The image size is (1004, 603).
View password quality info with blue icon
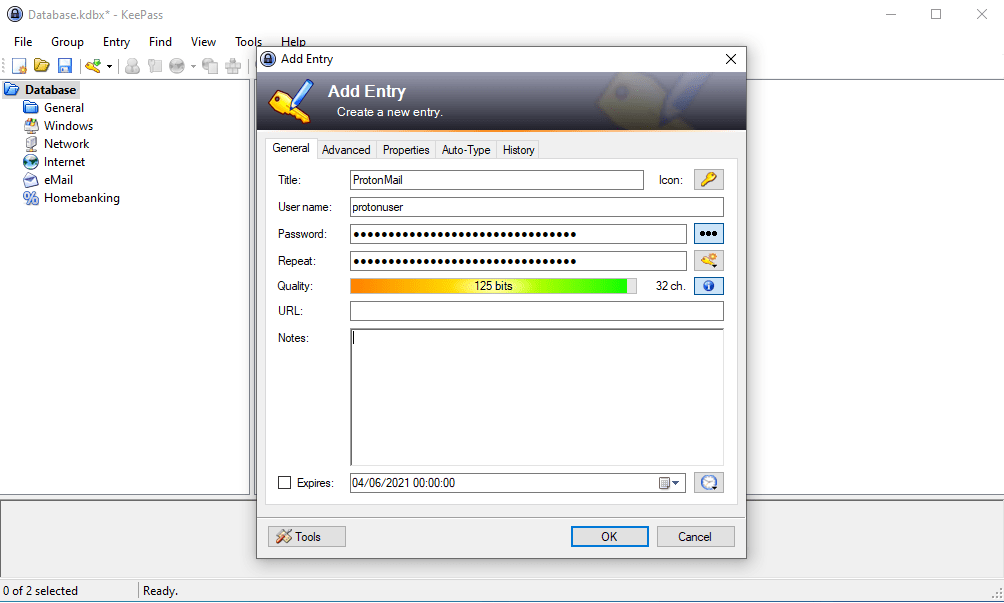[708, 285]
